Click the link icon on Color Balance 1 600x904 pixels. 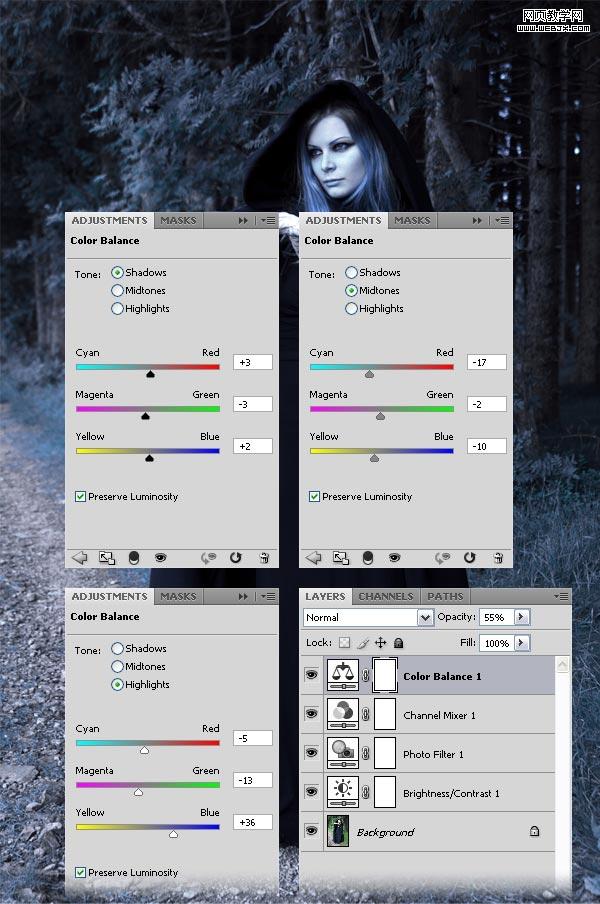(x=365, y=675)
